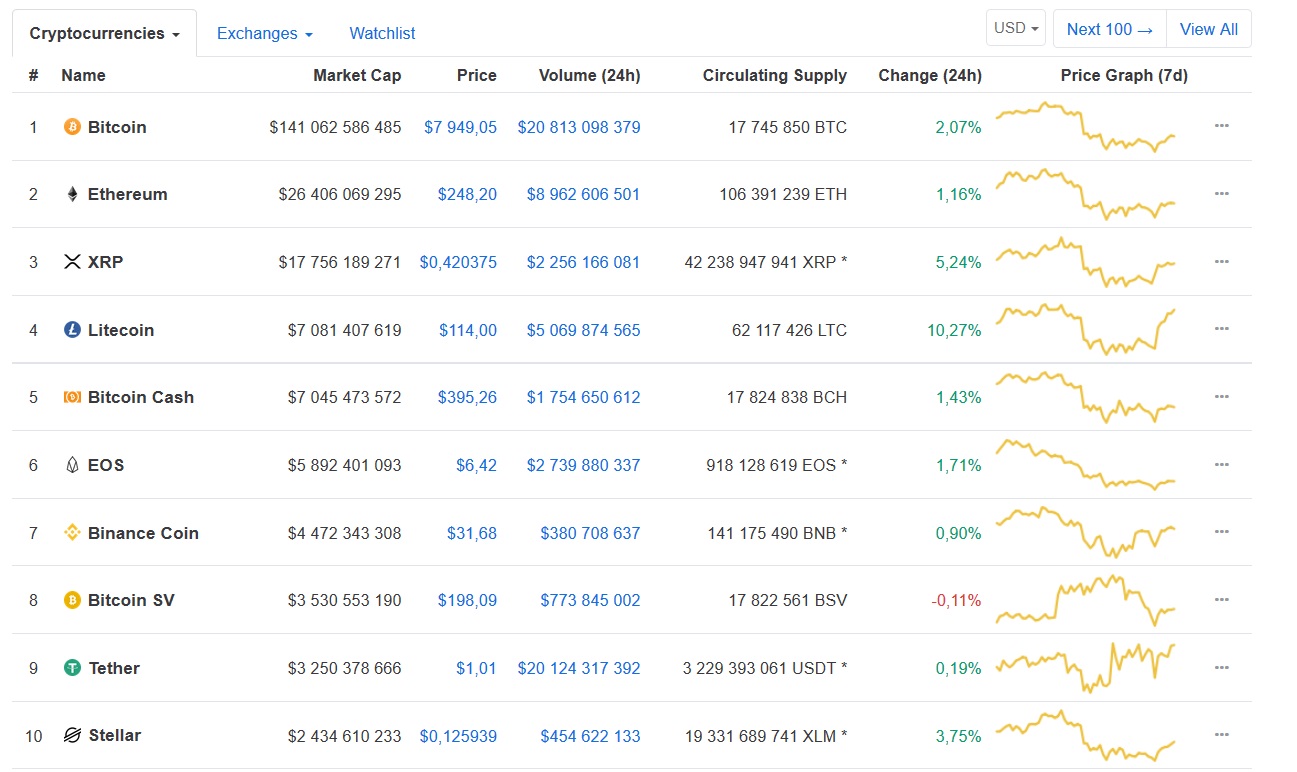Click the Litecoin logo icon
The width and height of the screenshot is (1297, 772).
[x=72, y=330]
